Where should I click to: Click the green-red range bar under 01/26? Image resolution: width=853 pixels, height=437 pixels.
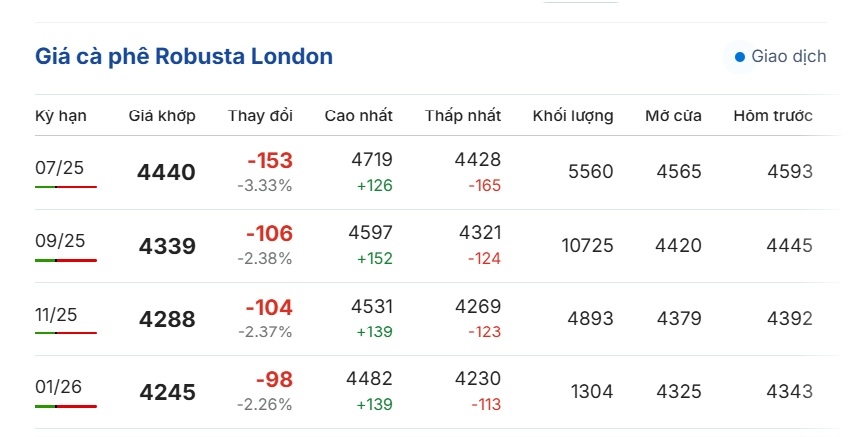[66, 406]
